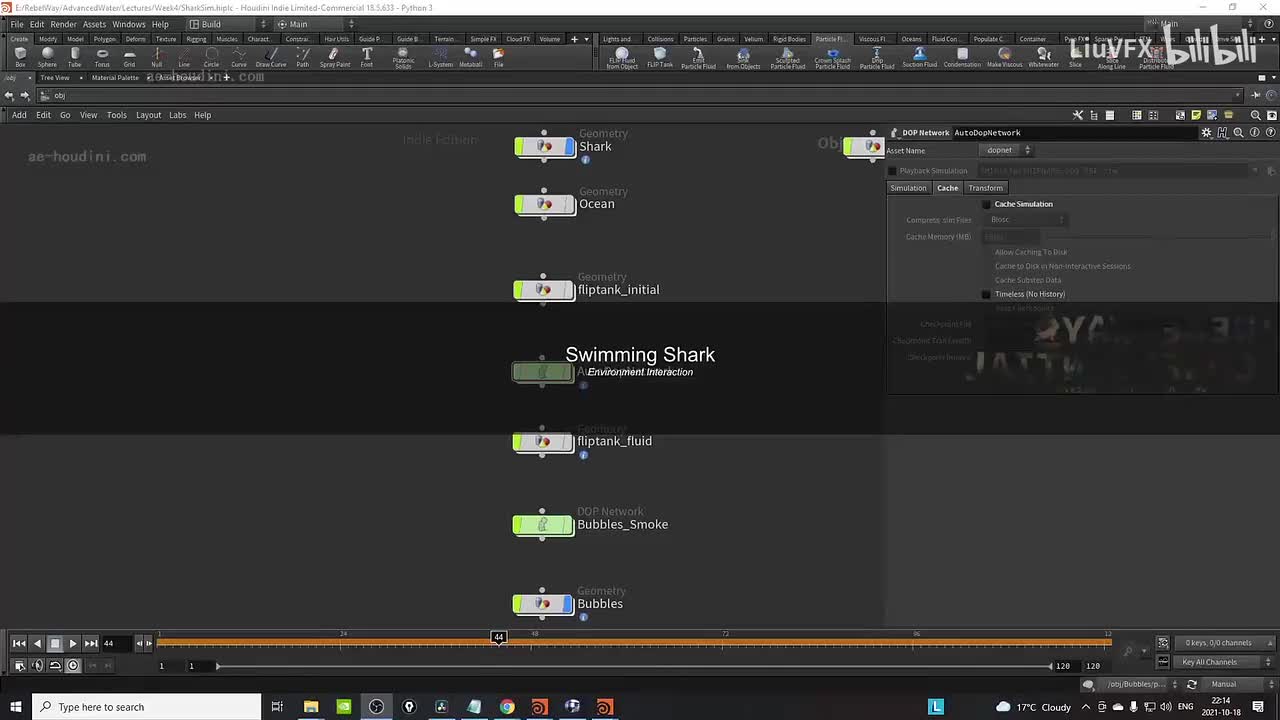Click the Windows Start button

tap(15, 707)
